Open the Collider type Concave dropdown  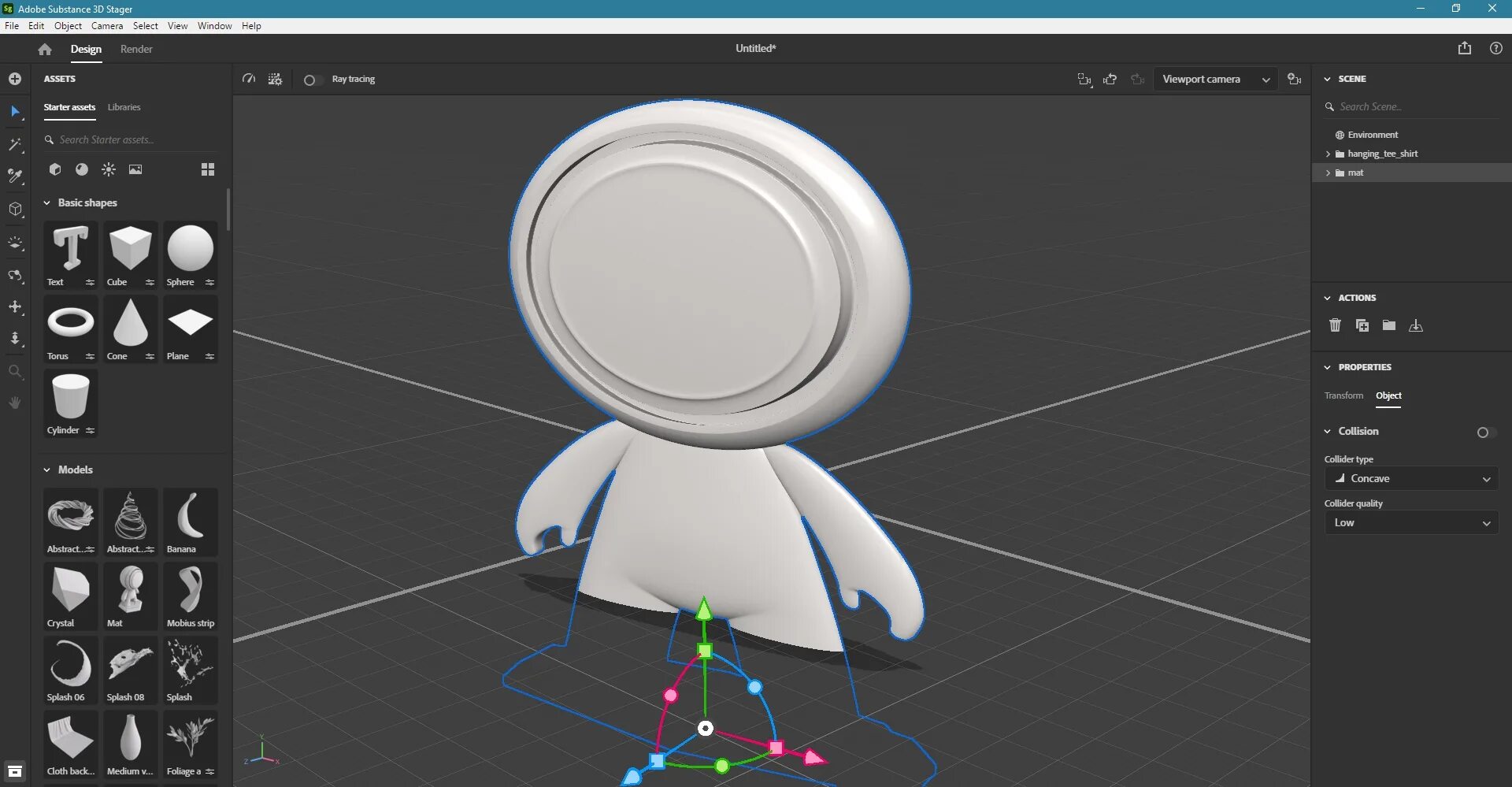click(x=1411, y=478)
